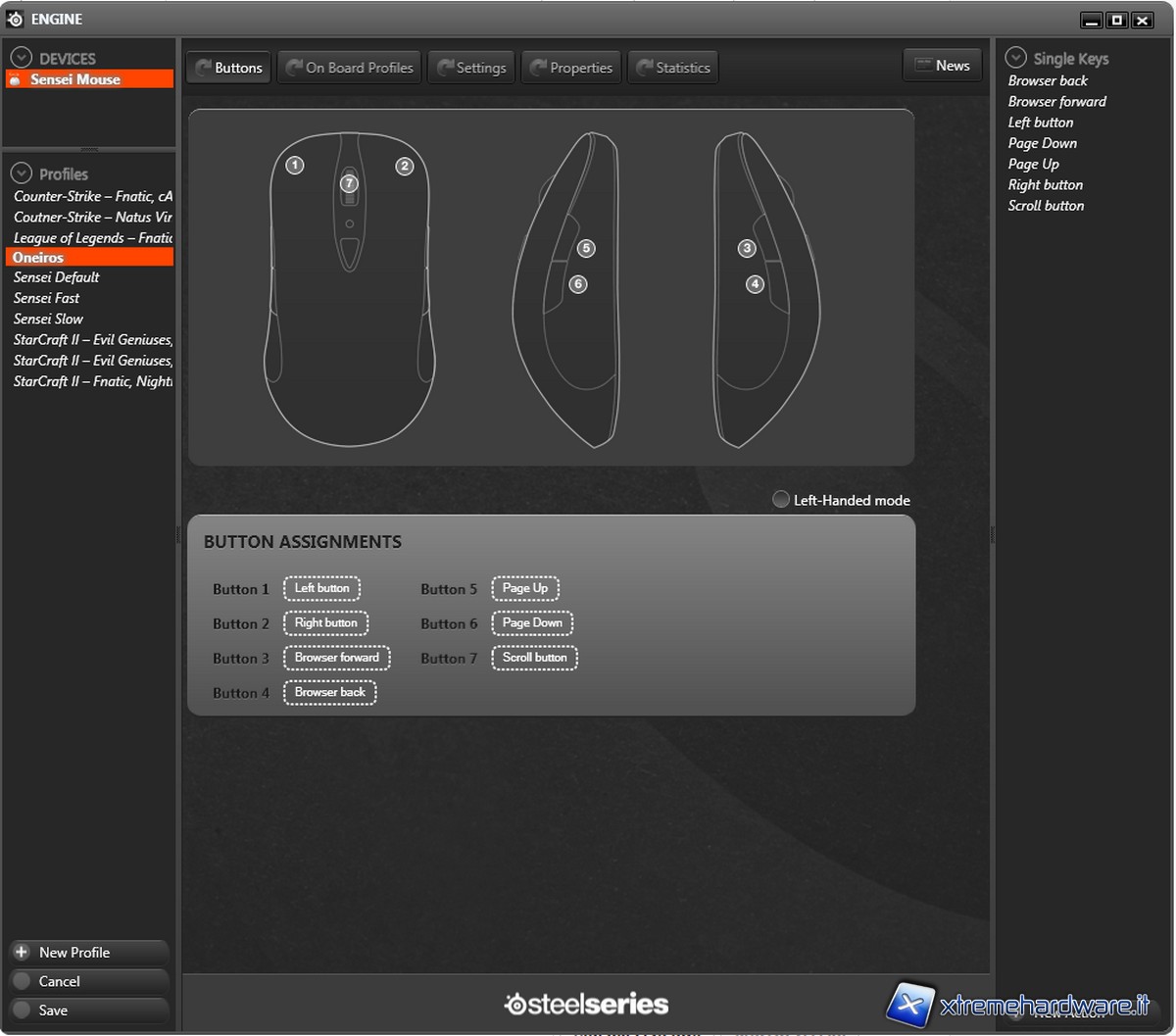The height and width of the screenshot is (1036, 1176).
Task: Click Browser forward assignment for Button 3
Action: [336, 658]
